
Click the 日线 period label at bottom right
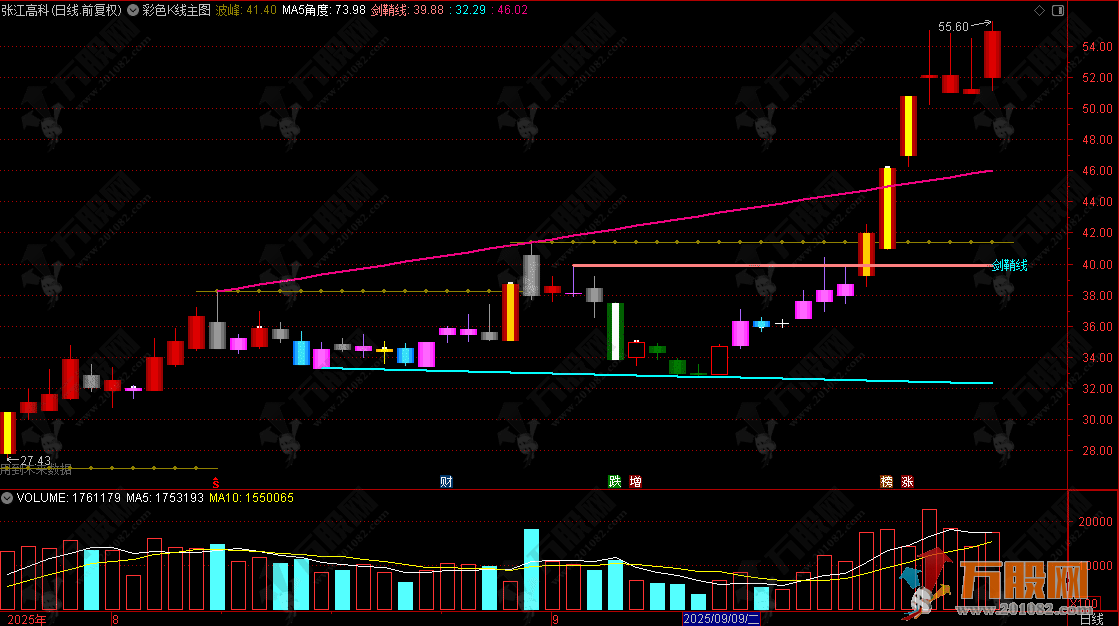(x=1091, y=620)
